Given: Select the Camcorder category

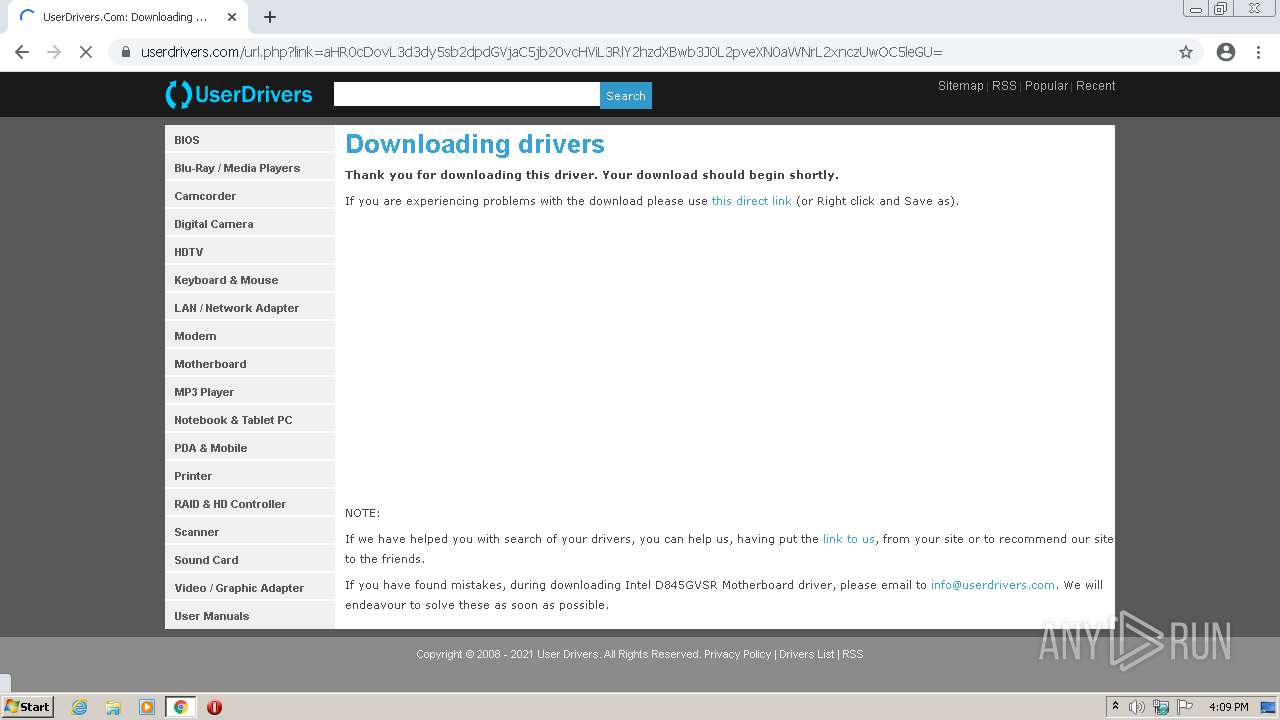Looking at the screenshot, I should point(250,196).
